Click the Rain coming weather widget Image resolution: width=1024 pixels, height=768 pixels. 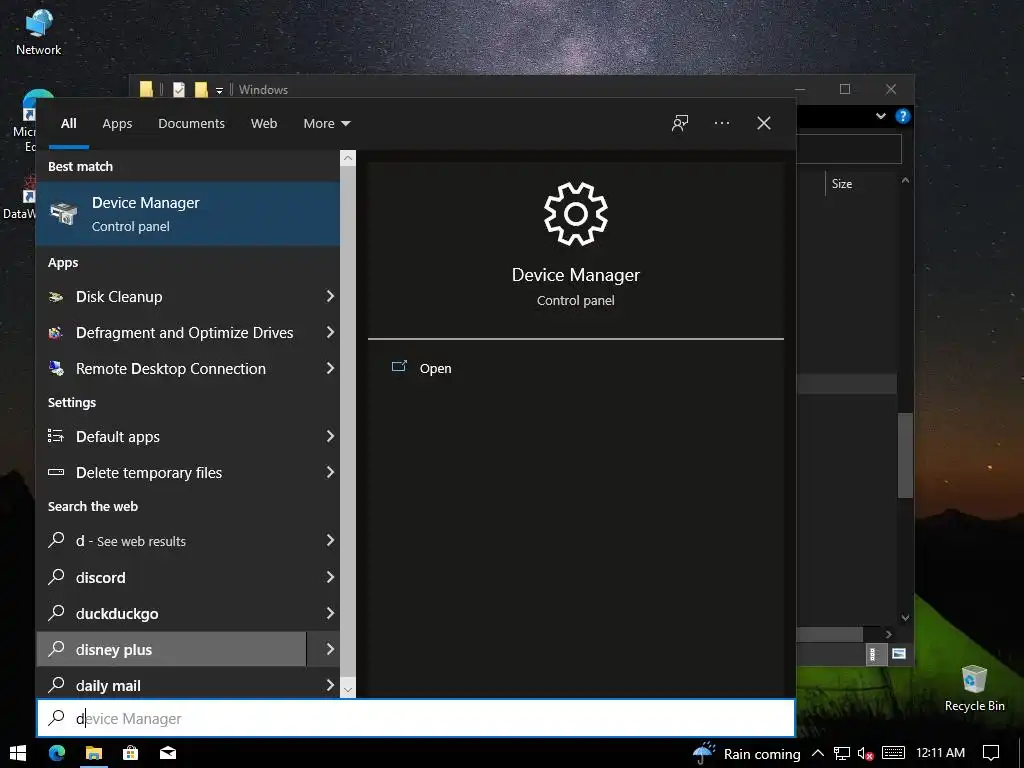tap(747, 754)
